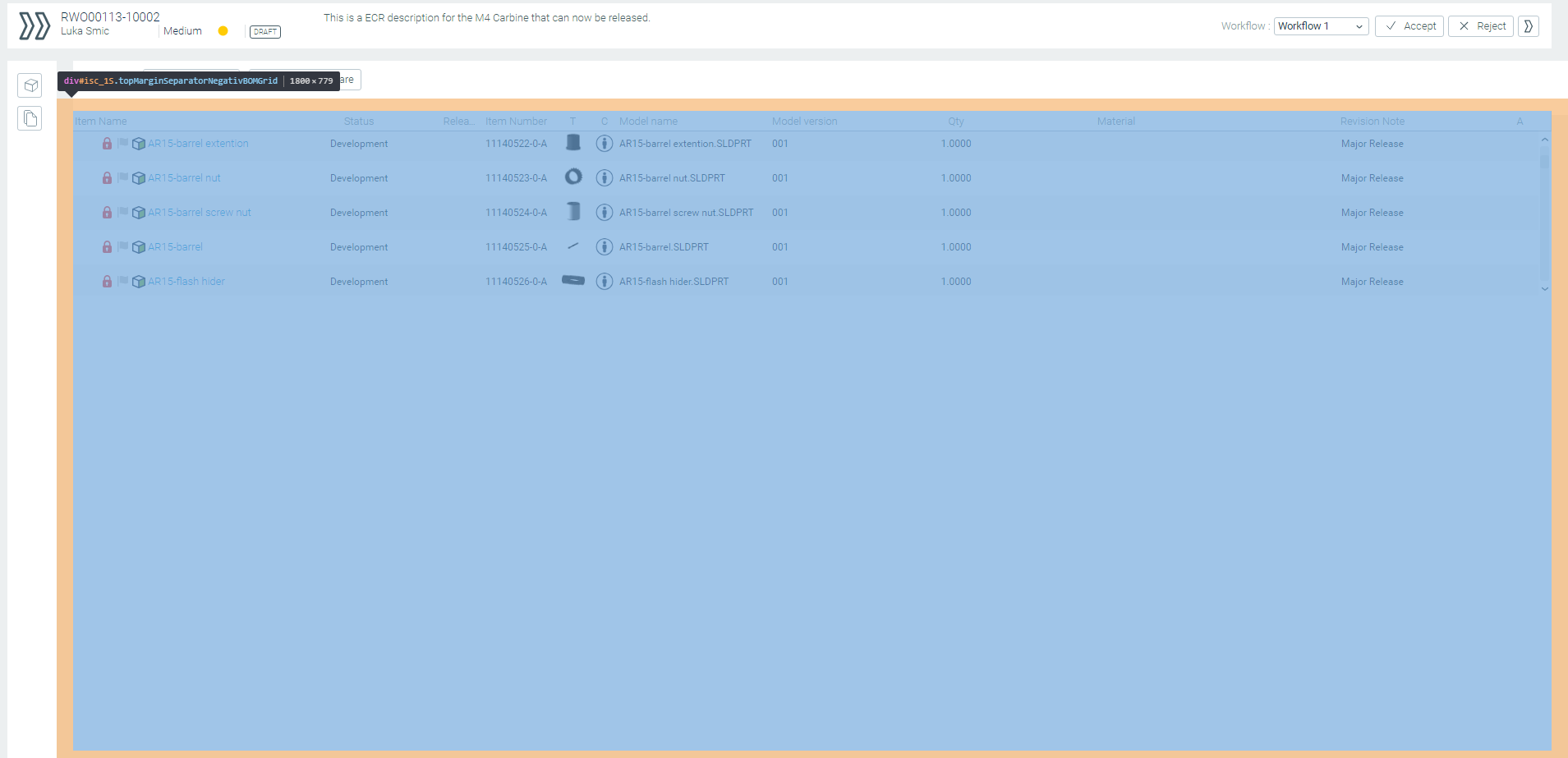
Task: Click the scroll down arrow of the grid
Action: click(1544, 289)
